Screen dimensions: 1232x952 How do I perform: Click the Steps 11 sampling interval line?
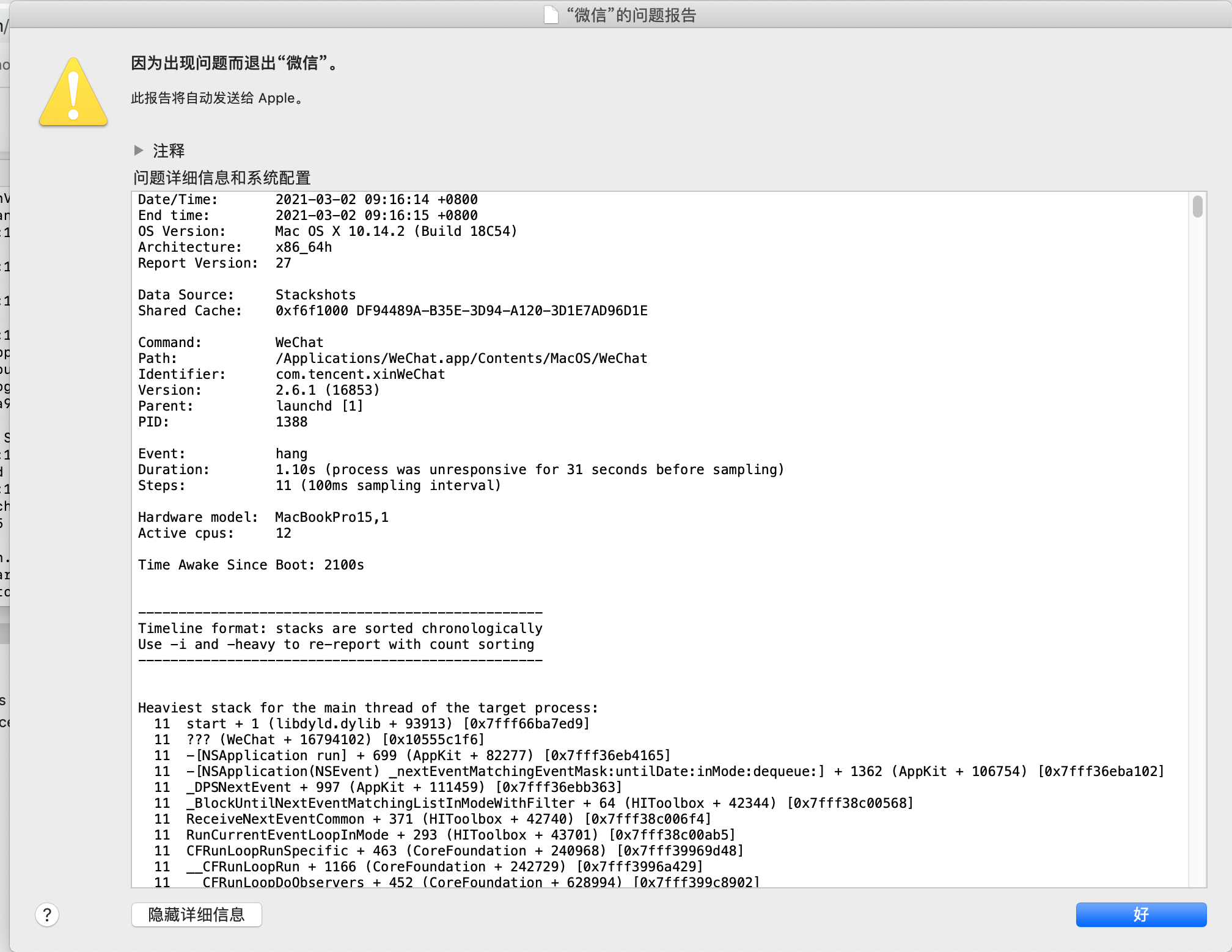point(320,486)
